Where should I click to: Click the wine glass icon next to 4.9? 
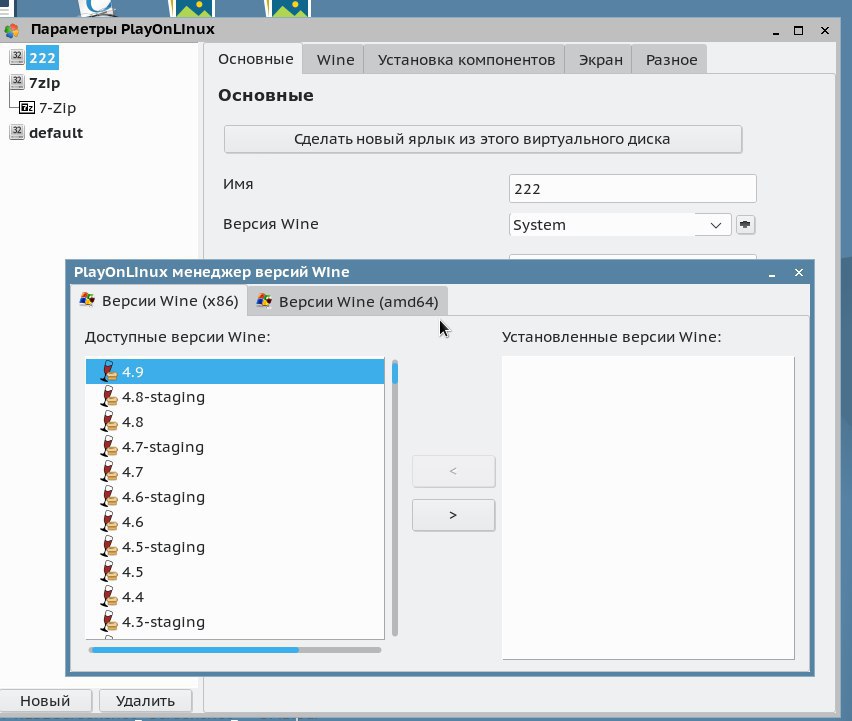(109, 372)
